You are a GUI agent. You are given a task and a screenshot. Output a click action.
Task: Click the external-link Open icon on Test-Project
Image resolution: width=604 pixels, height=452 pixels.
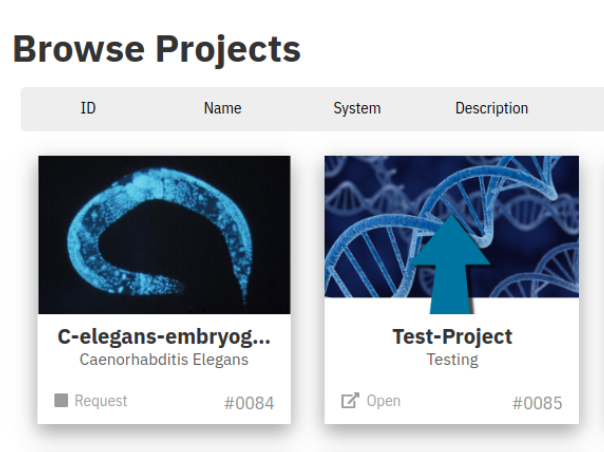tap(349, 401)
